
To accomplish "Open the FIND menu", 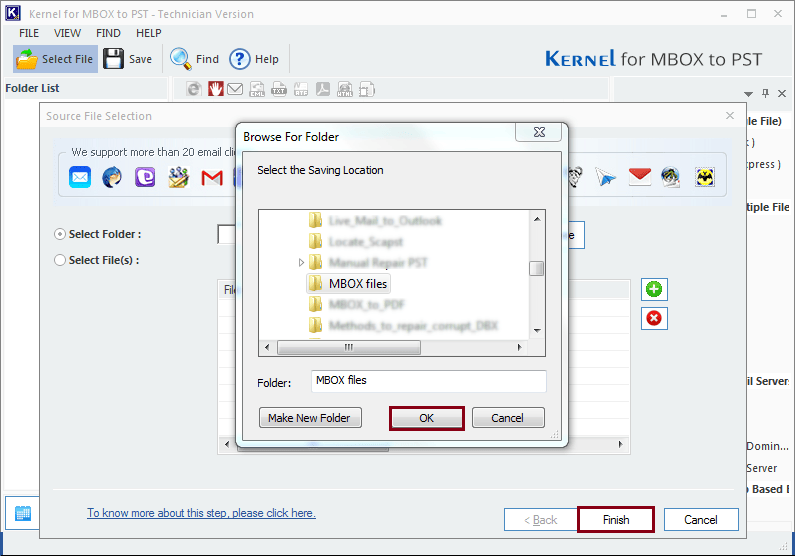I will 109,33.
